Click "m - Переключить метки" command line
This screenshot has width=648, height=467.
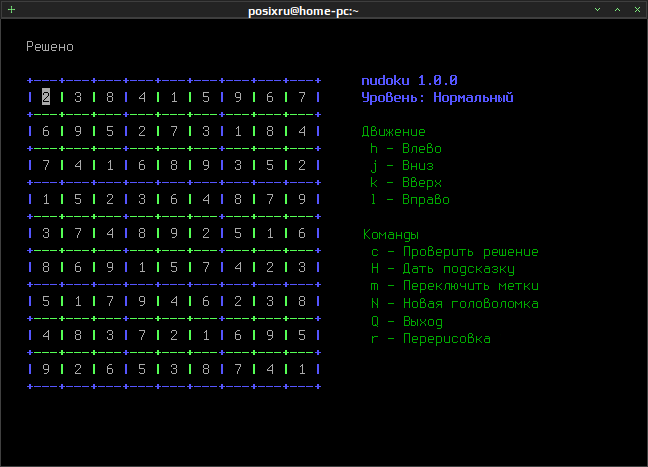[455, 286]
